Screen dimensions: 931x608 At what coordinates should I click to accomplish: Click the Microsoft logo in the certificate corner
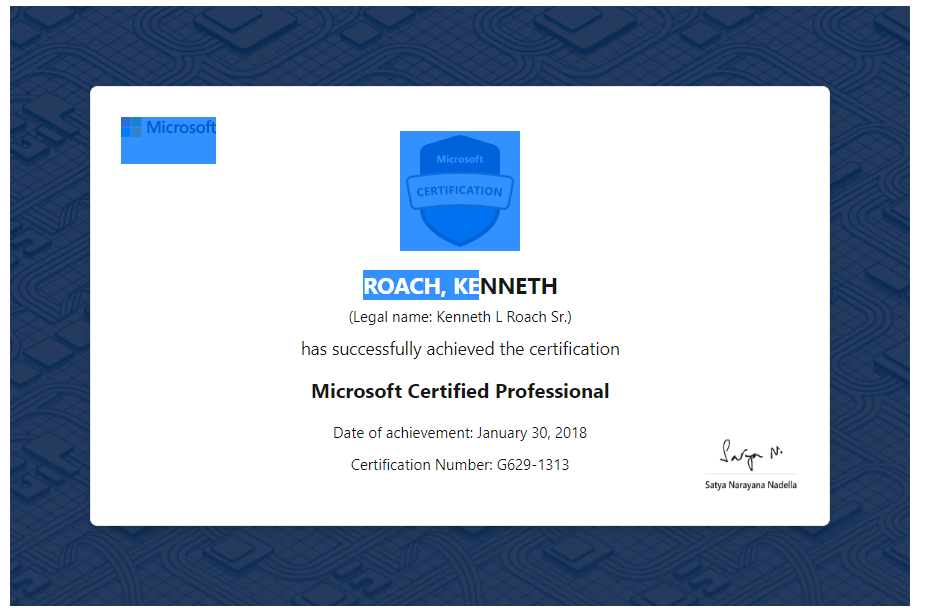169,140
